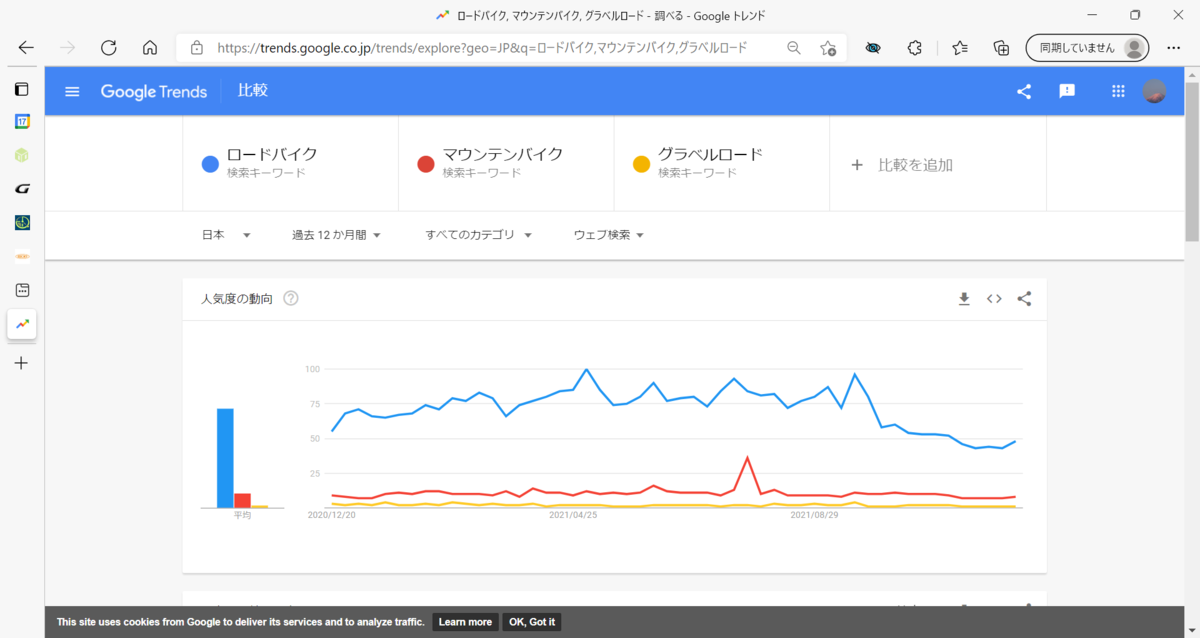Select the Google Trends sidebar tab
1200x638 pixels.
pyautogui.click(x=22, y=324)
